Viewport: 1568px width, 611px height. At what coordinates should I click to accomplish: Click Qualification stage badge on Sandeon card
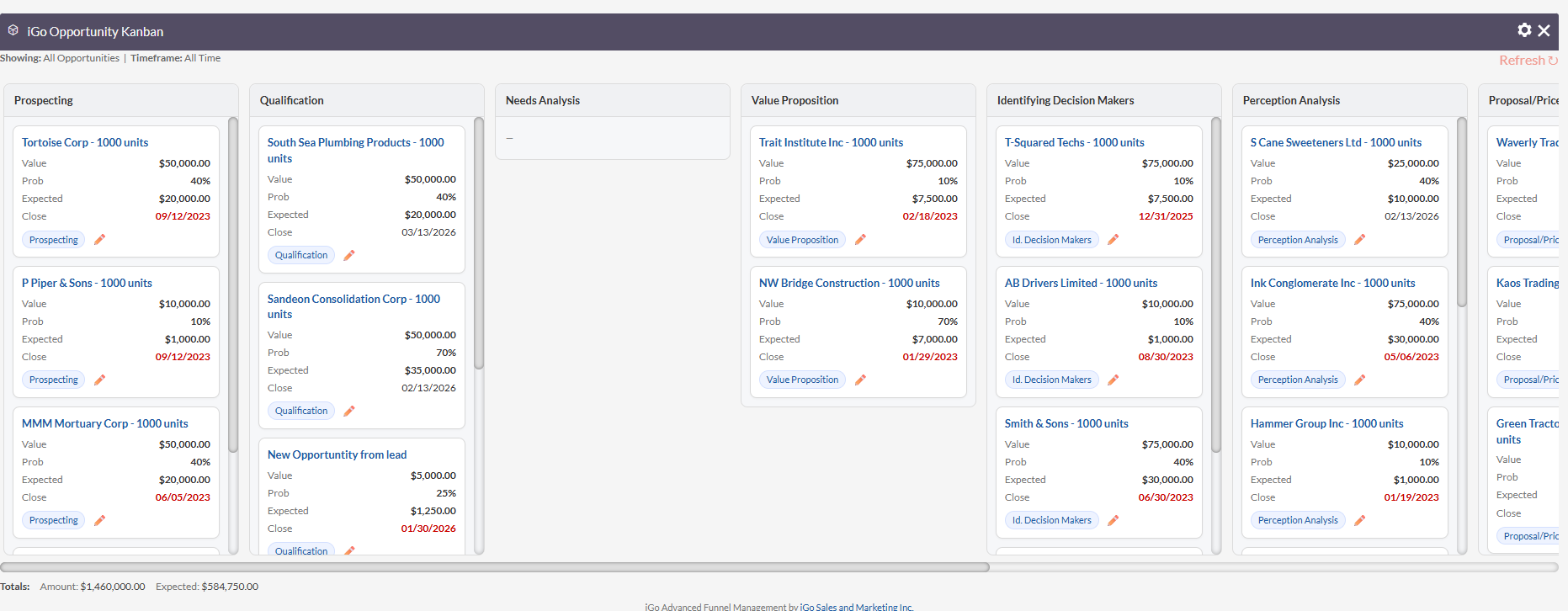tap(301, 412)
